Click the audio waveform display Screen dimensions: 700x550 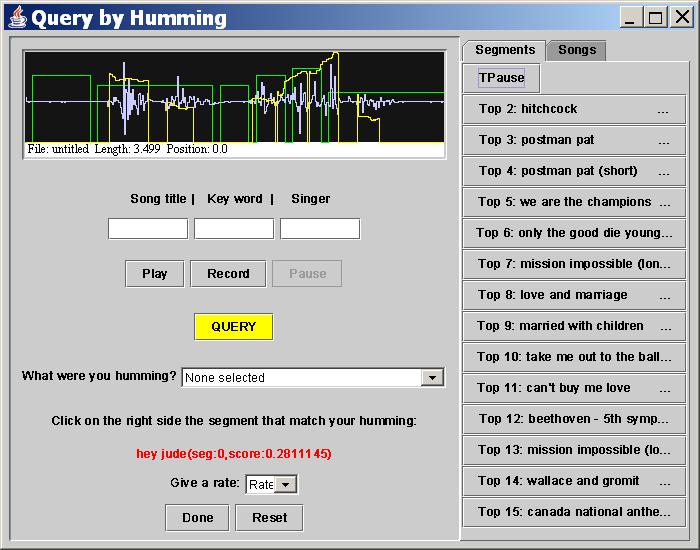coord(234,98)
